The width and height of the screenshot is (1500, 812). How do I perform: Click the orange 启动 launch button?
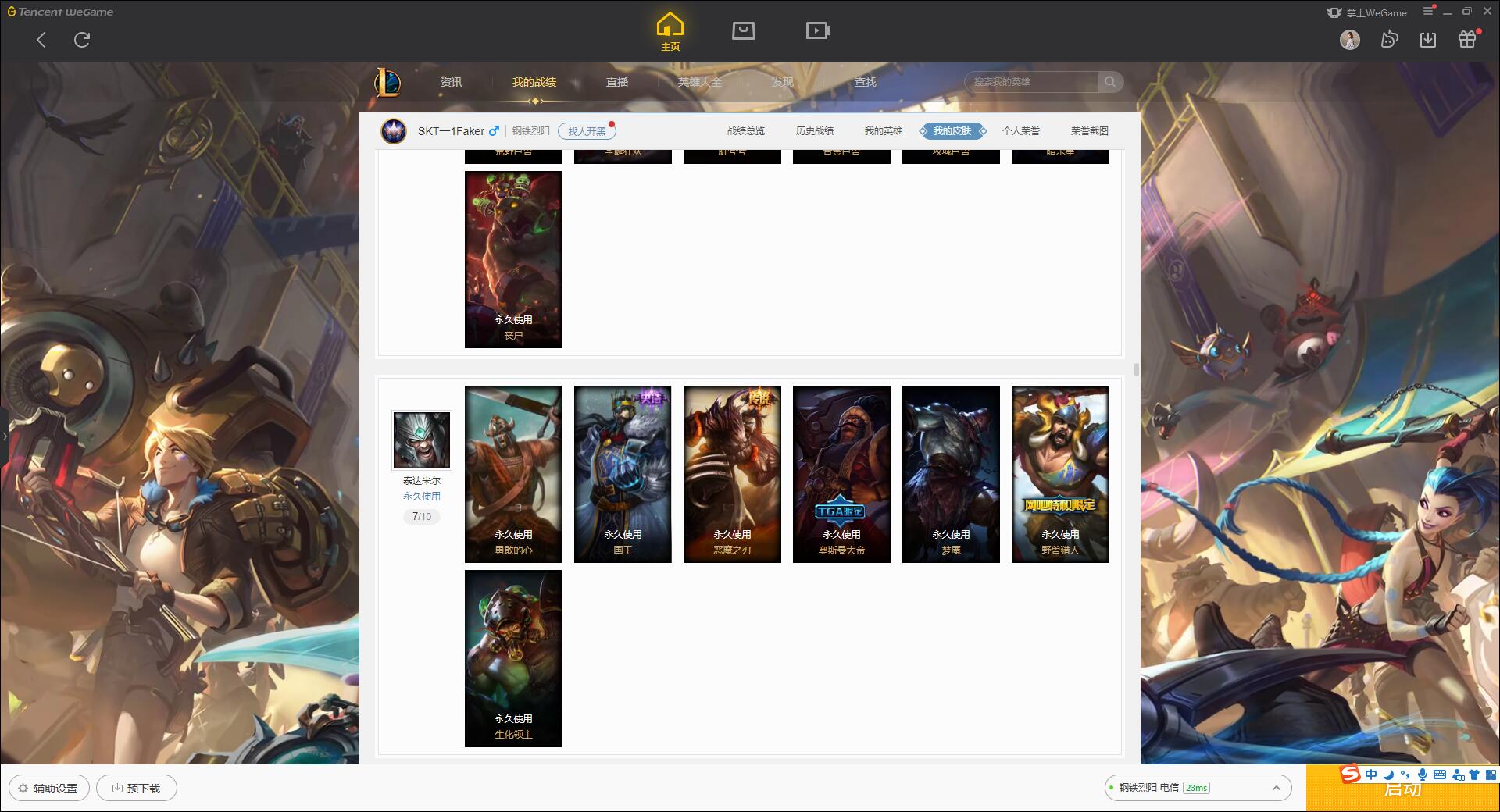coord(1403,789)
